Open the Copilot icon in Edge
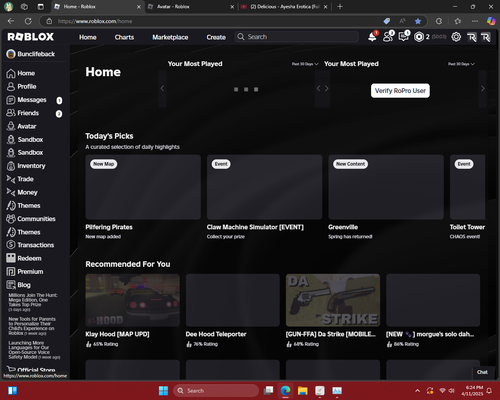 click(491, 21)
